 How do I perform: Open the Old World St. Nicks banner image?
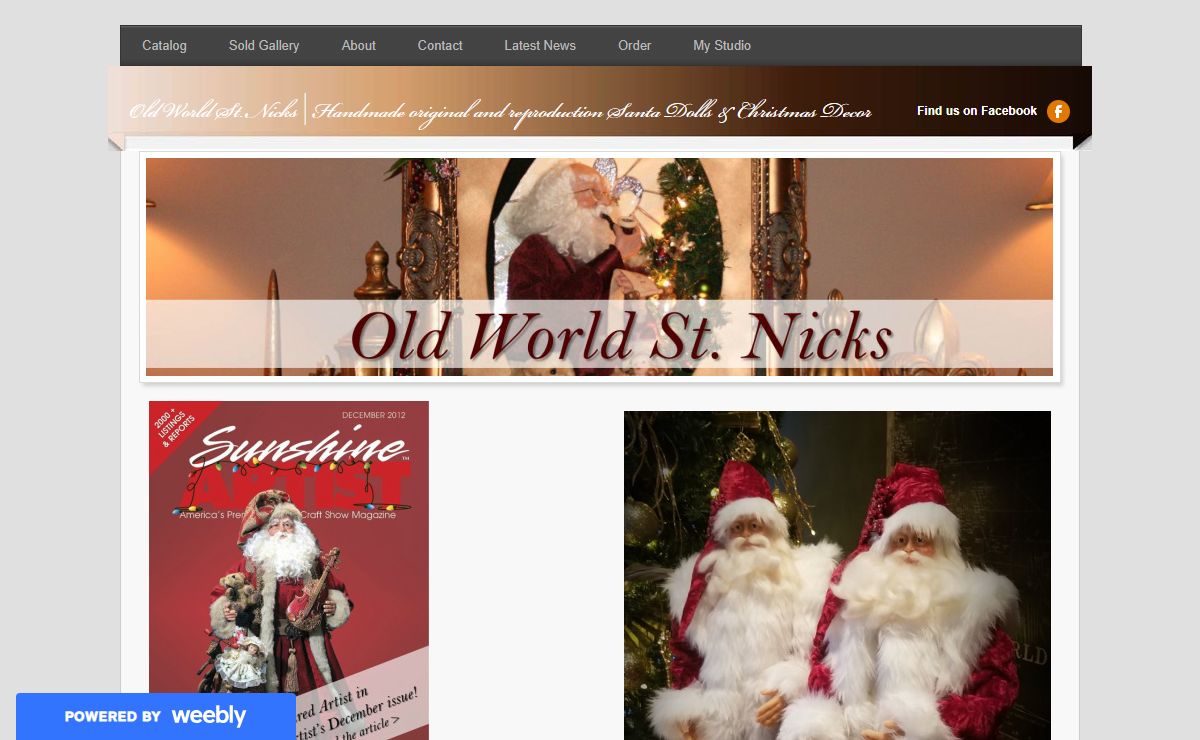(599, 267)
